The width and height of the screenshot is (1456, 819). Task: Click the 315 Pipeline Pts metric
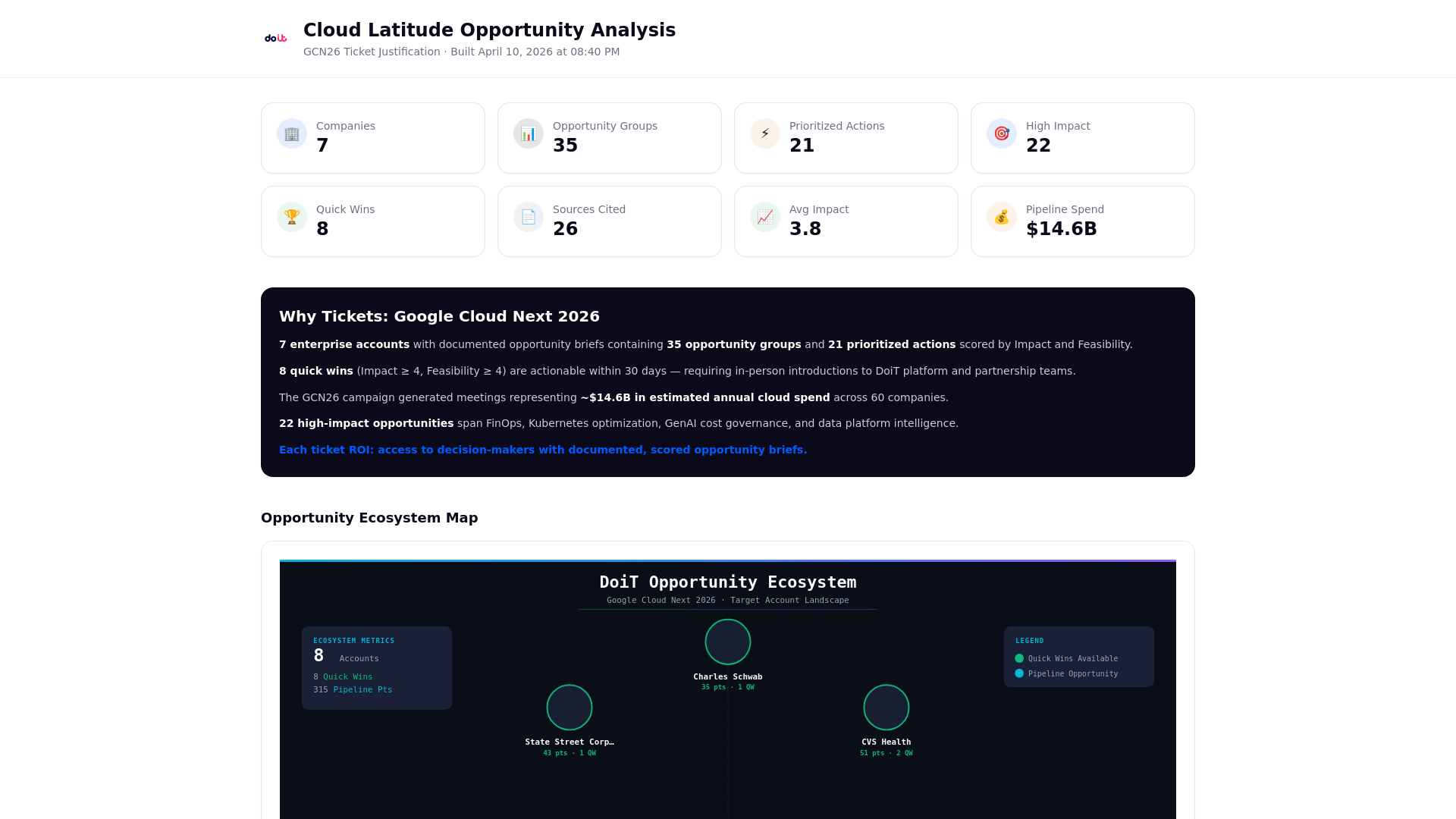tap(353, 690)
